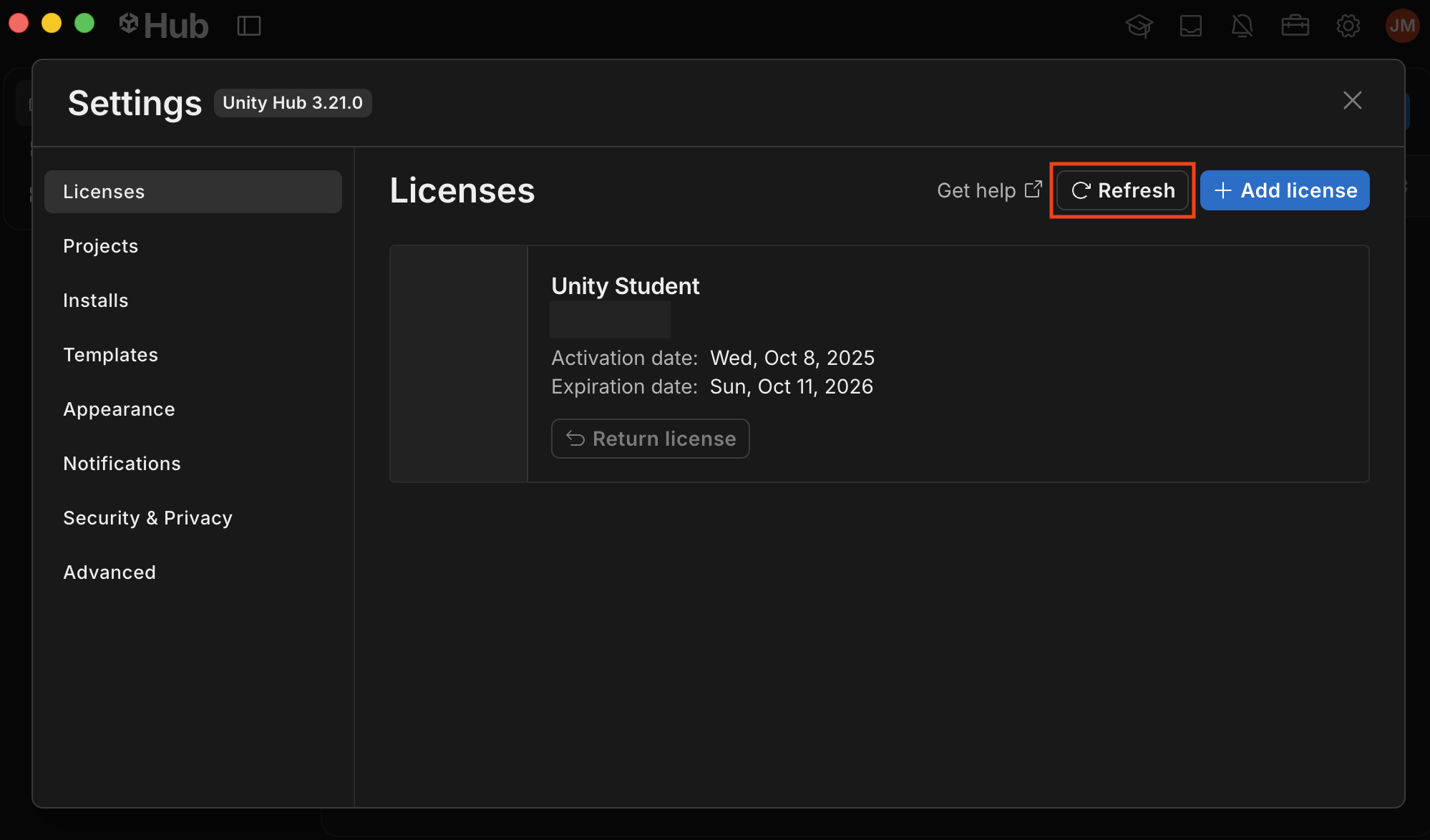Open the Projects settings tab

193,246
